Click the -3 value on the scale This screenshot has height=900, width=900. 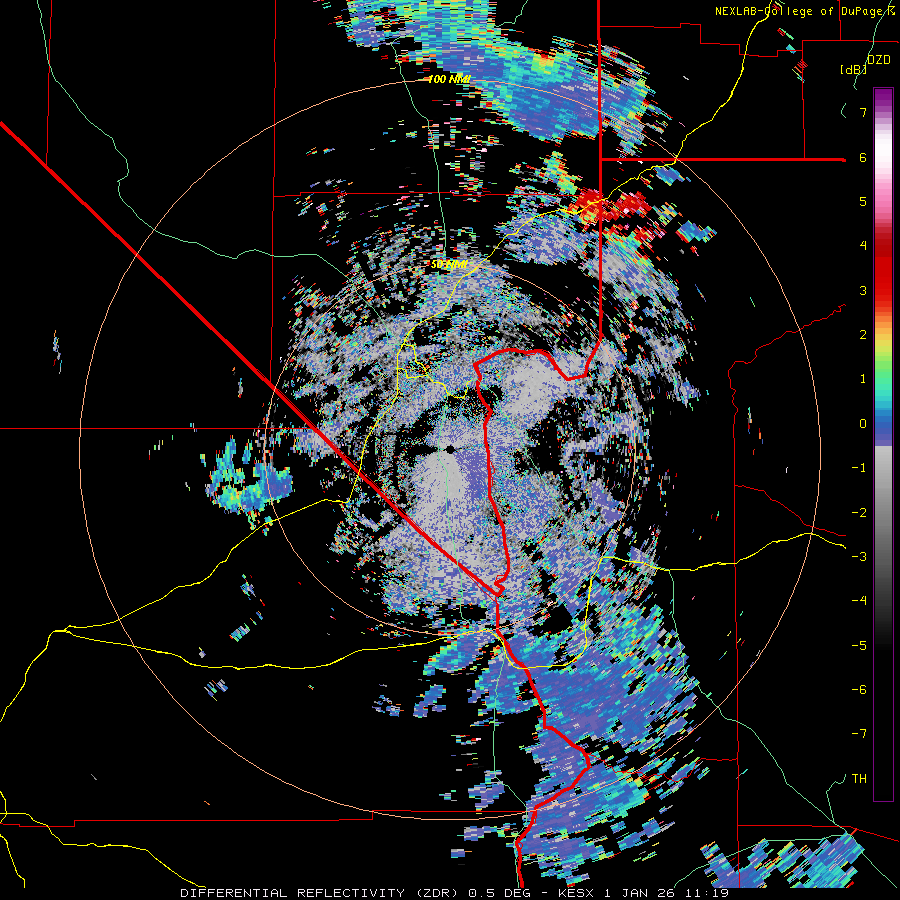(x=859, y=557)
